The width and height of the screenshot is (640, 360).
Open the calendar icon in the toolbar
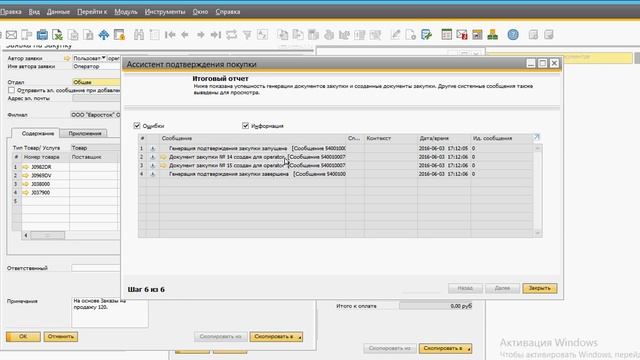click(447, 35)
